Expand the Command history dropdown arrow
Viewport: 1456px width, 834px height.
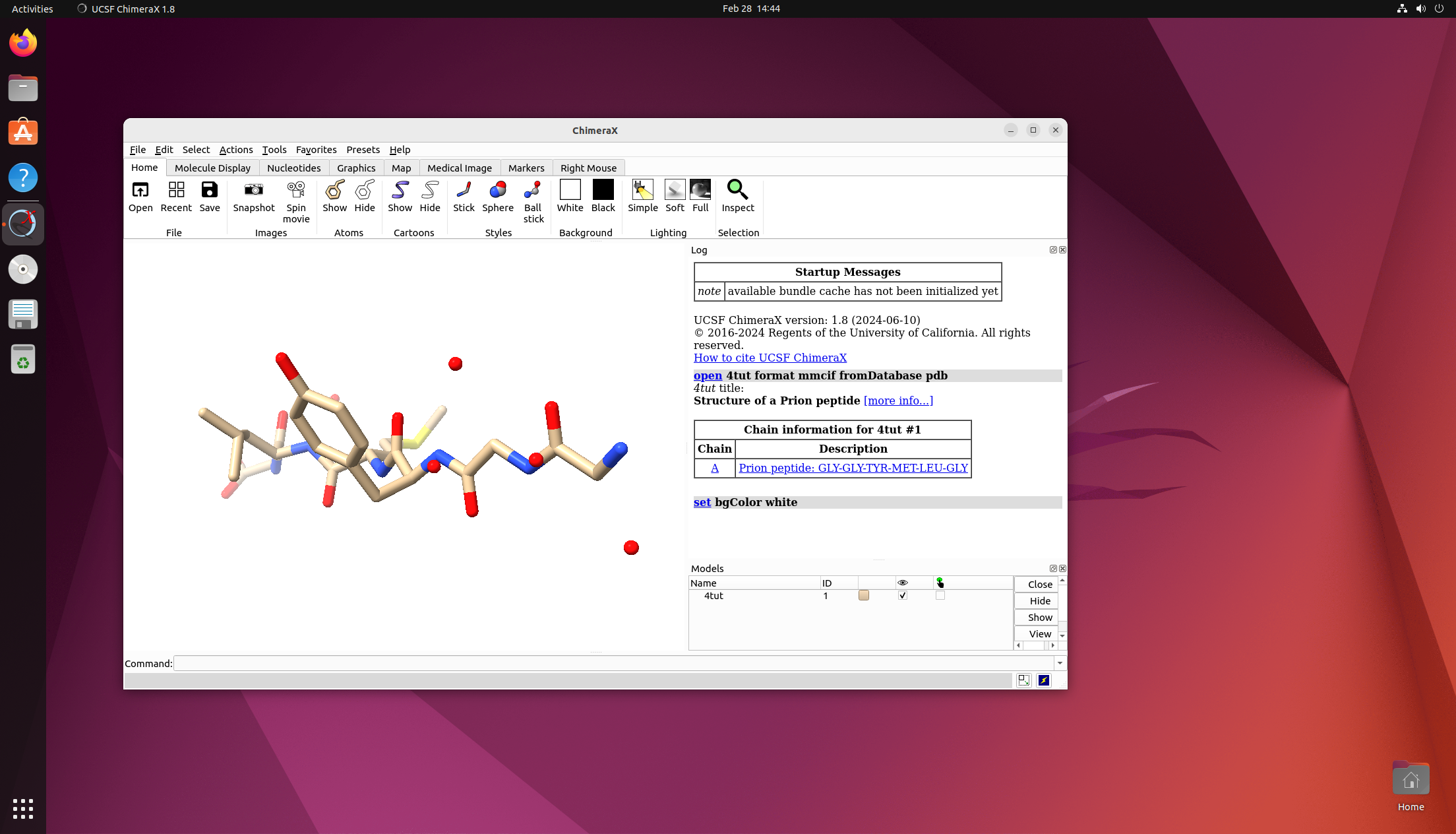click(x=1060, y=664)
